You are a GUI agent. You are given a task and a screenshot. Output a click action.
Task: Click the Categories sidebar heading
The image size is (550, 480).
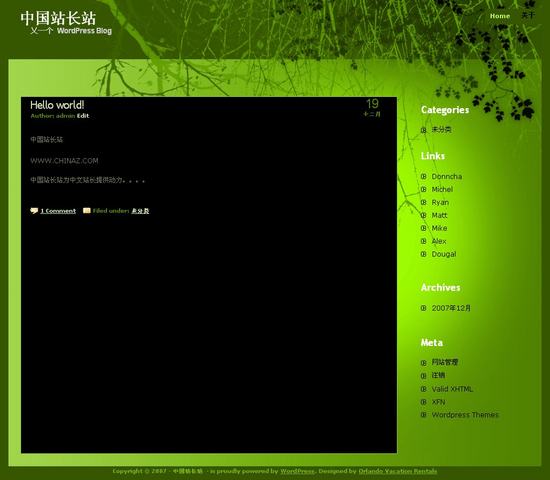(445, 110)
